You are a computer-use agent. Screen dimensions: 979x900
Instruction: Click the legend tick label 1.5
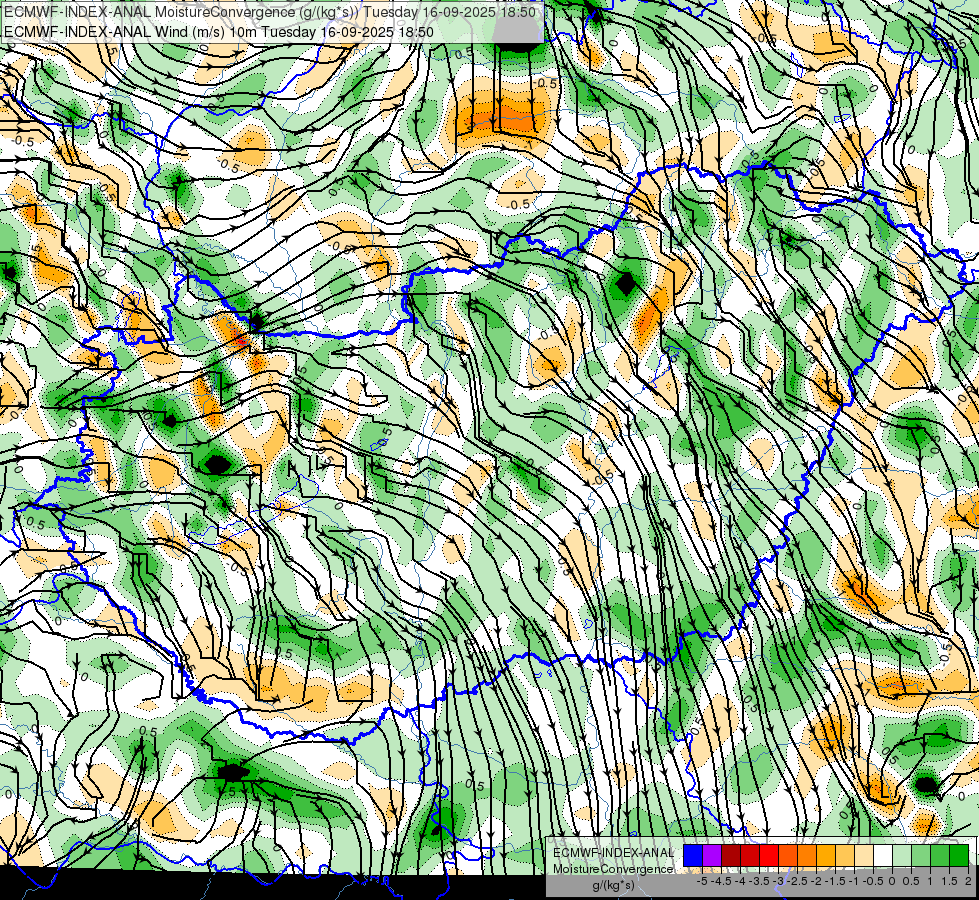[949, 881]
